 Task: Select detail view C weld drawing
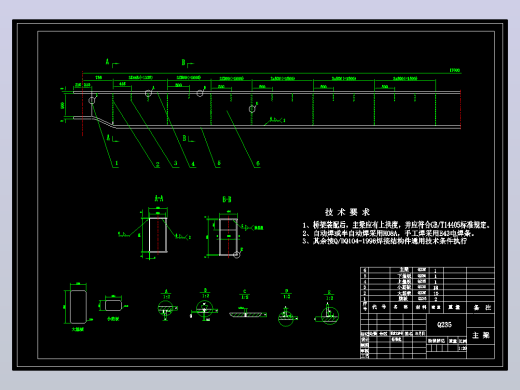247,304
